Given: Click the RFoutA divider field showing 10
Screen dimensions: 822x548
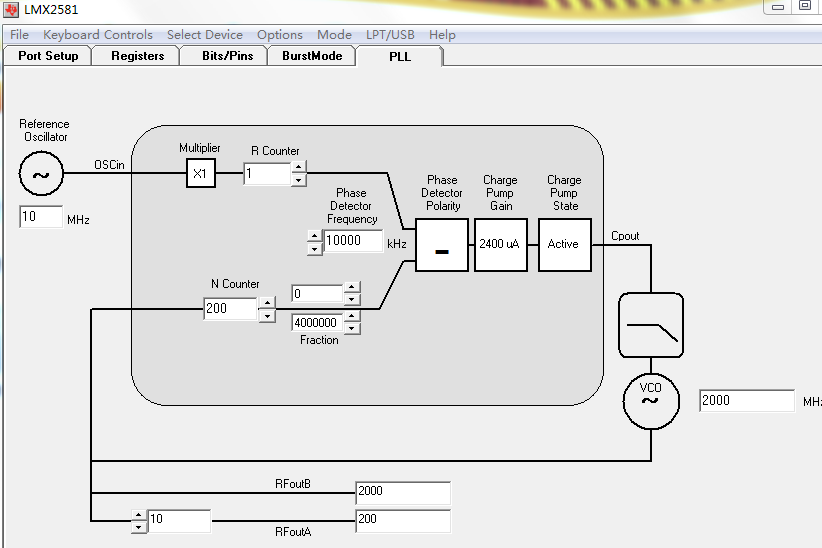Looking at the screenshot, I should coord(179,521).
